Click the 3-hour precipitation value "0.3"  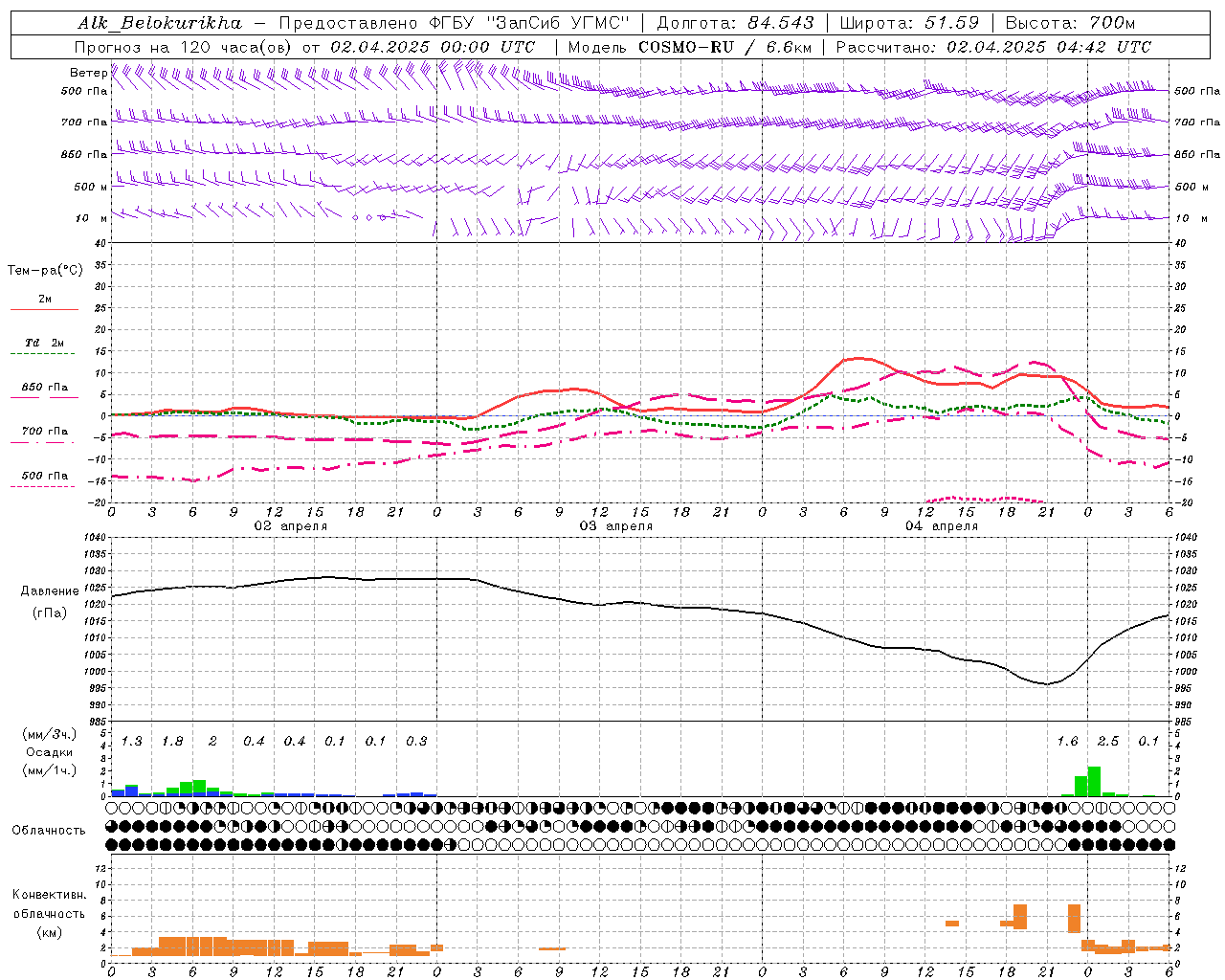point(416,742)
